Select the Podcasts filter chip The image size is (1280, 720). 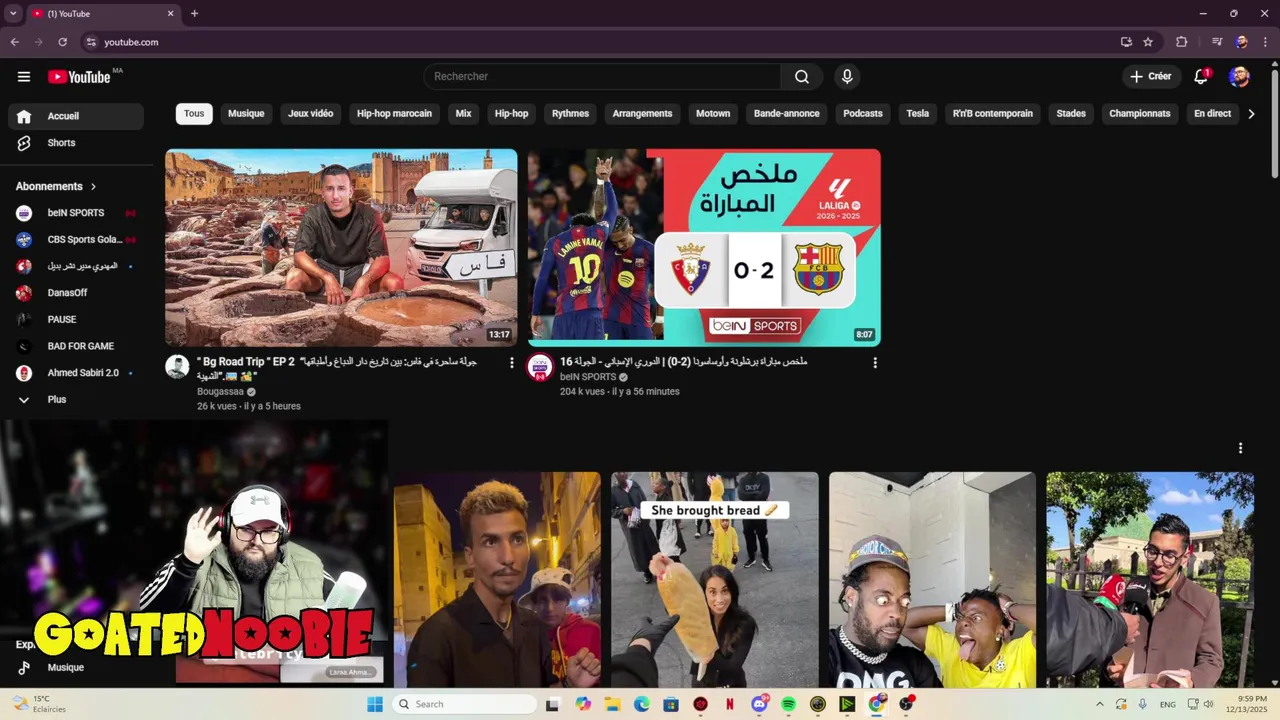click(x=862, y=114)
